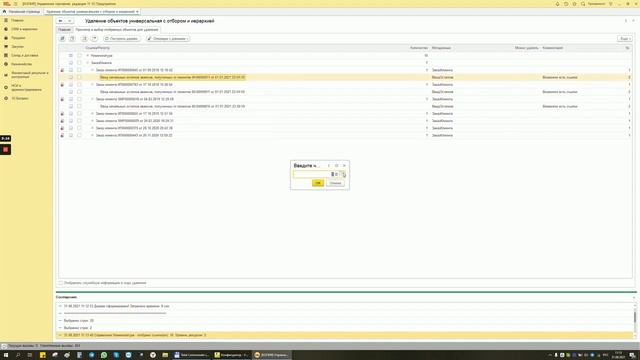Screen dimensions: 640x360
Task: Collapse order node dated 17.10.2018
Action: [x=92, y=84]
